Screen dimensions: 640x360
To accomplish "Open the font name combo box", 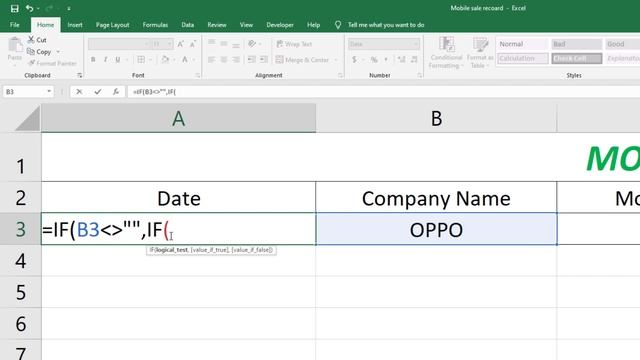I will point(119,44).
